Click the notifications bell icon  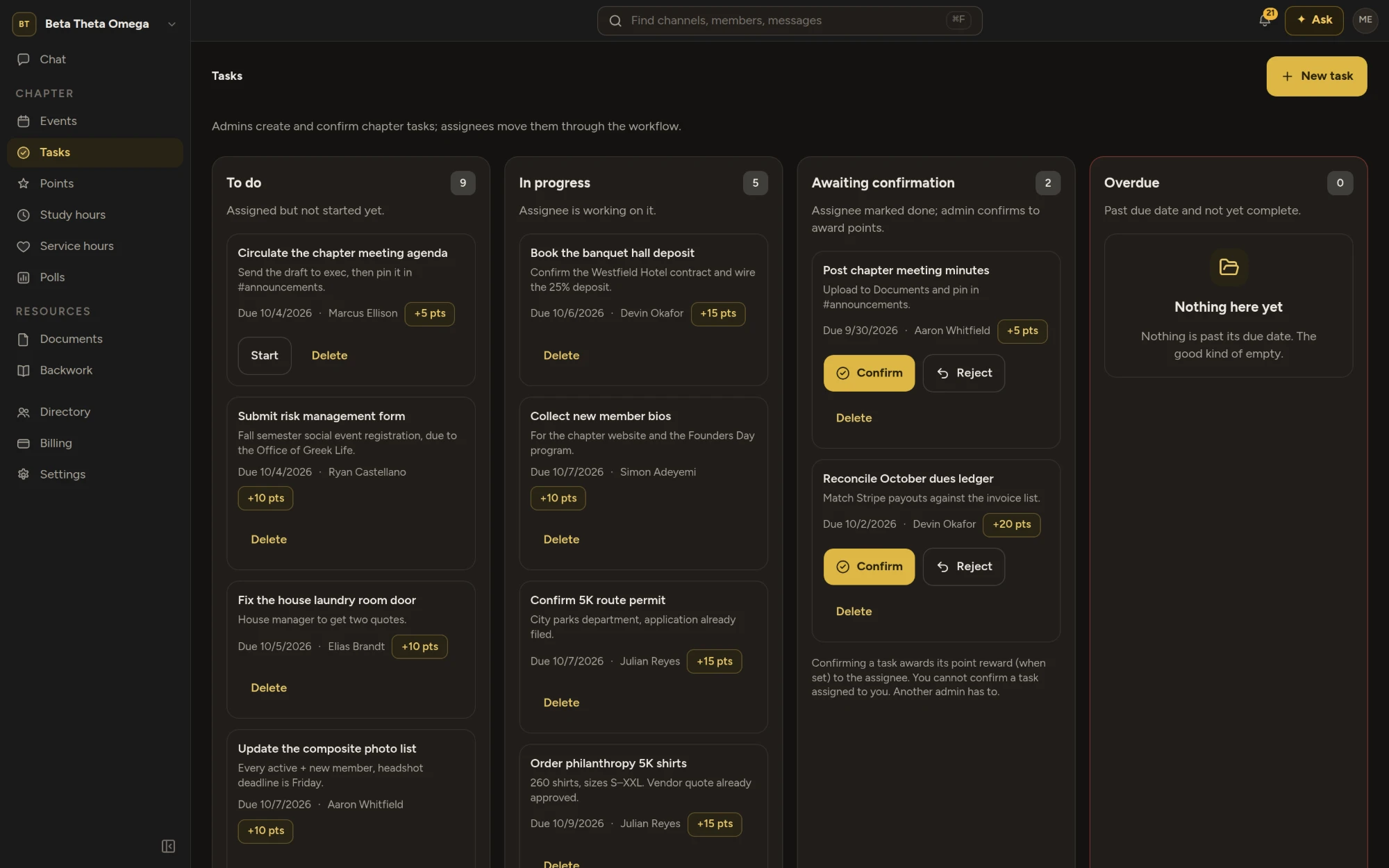click(x=1265, y=20)
